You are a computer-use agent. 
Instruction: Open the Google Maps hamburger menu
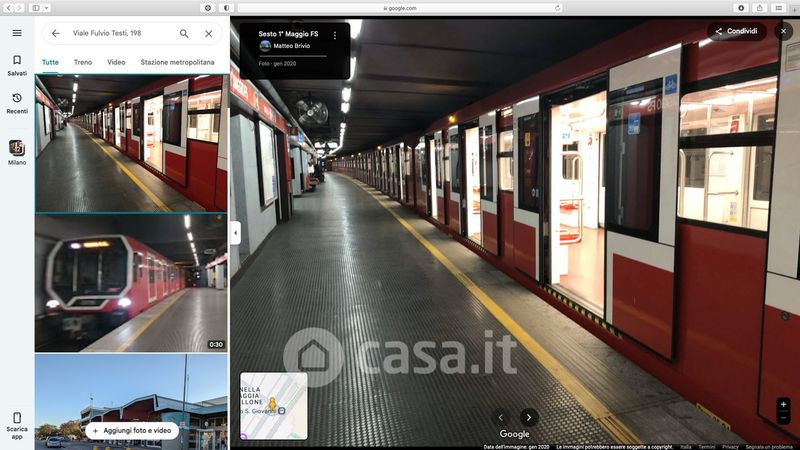coord(17,33)
